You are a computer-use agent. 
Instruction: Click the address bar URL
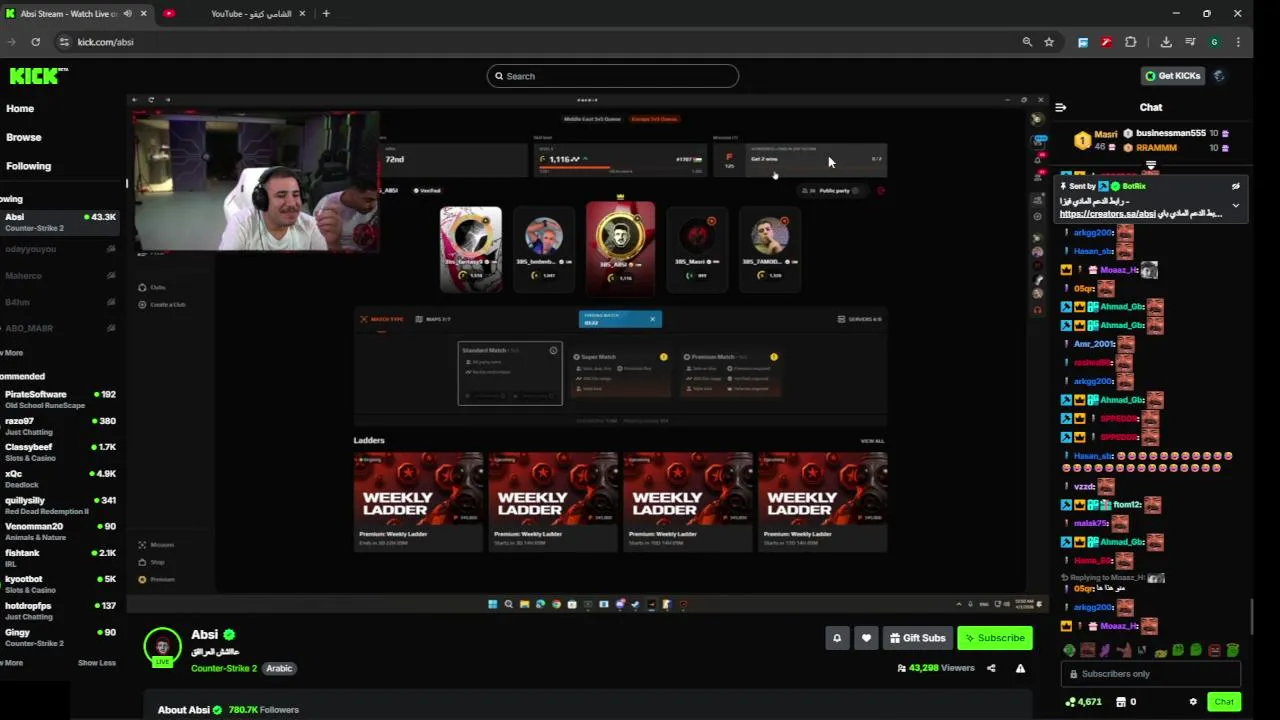coord(105,42)
